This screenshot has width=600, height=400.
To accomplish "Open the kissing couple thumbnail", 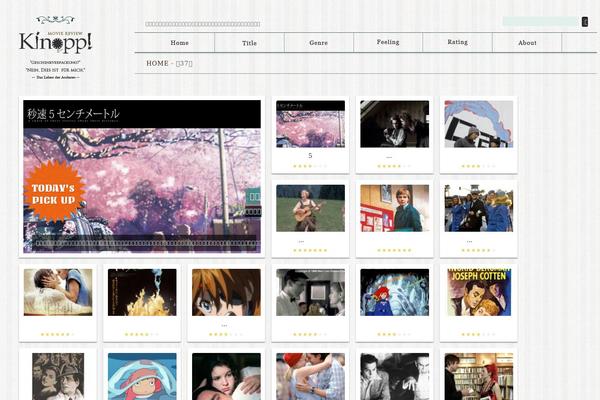I will click(58, 292).
